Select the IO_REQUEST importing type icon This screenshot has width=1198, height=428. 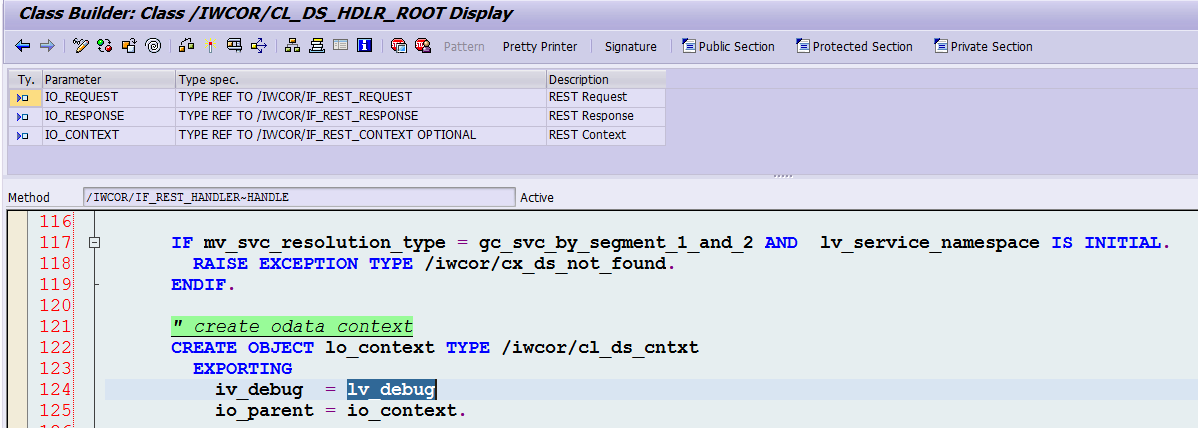(24, 98)
